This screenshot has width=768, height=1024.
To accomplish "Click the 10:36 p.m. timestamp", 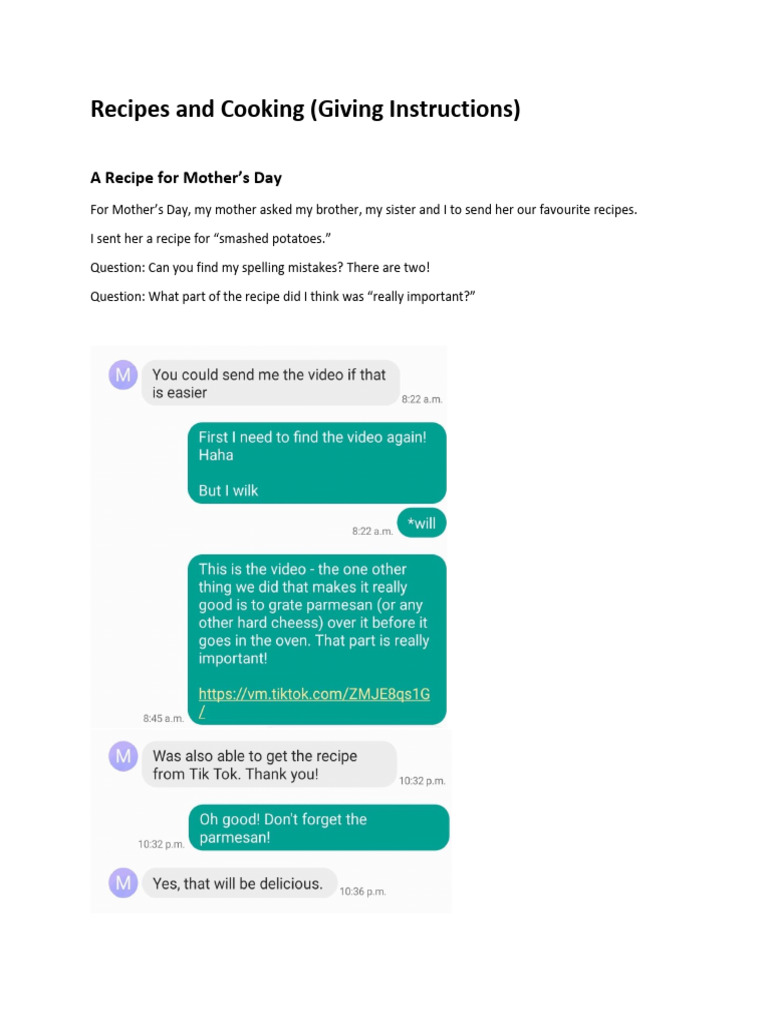I will pos(363,891).
